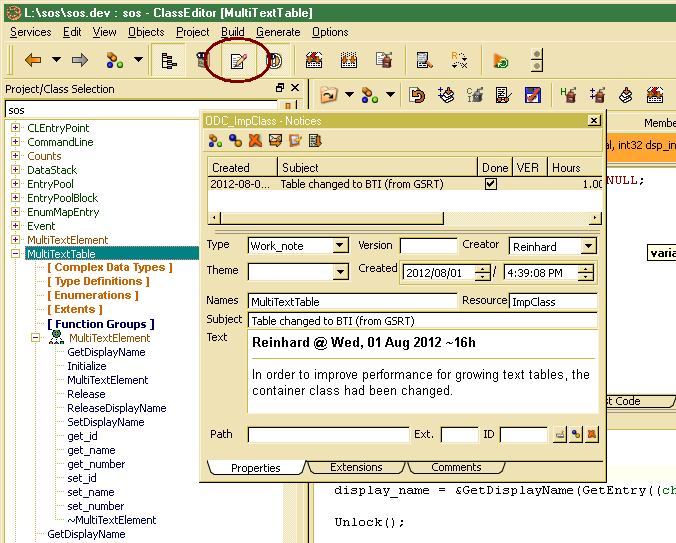The image size is (676, 543).
Task: Open the empty Theme dropdown
Action: pos(340,272)
